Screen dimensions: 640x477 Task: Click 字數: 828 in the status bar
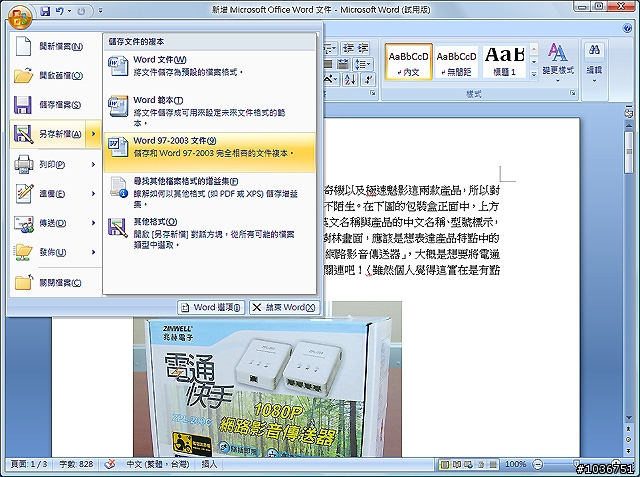click(x=76, y=464)
